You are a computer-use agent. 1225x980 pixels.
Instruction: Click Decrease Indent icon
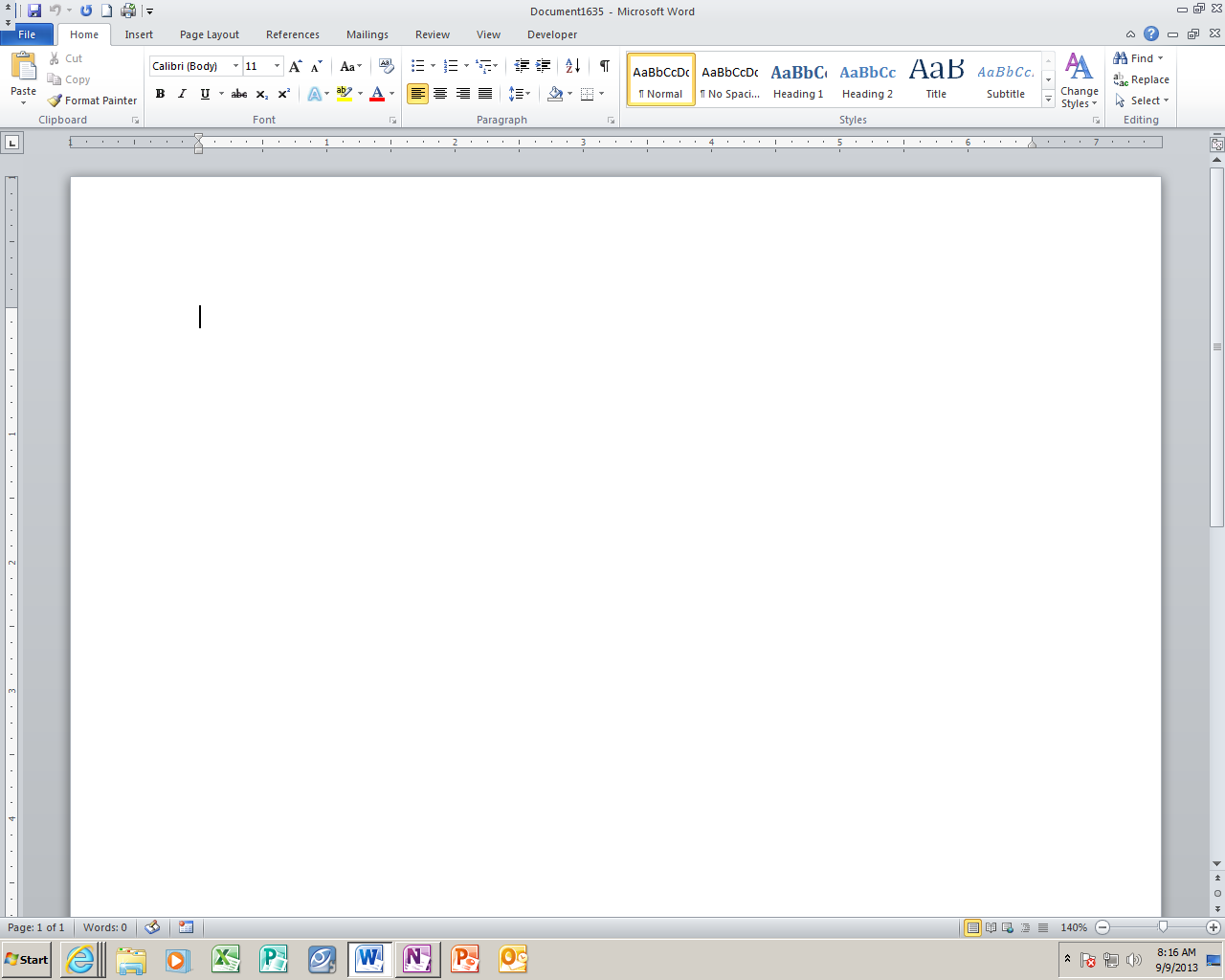coord(522,66)
